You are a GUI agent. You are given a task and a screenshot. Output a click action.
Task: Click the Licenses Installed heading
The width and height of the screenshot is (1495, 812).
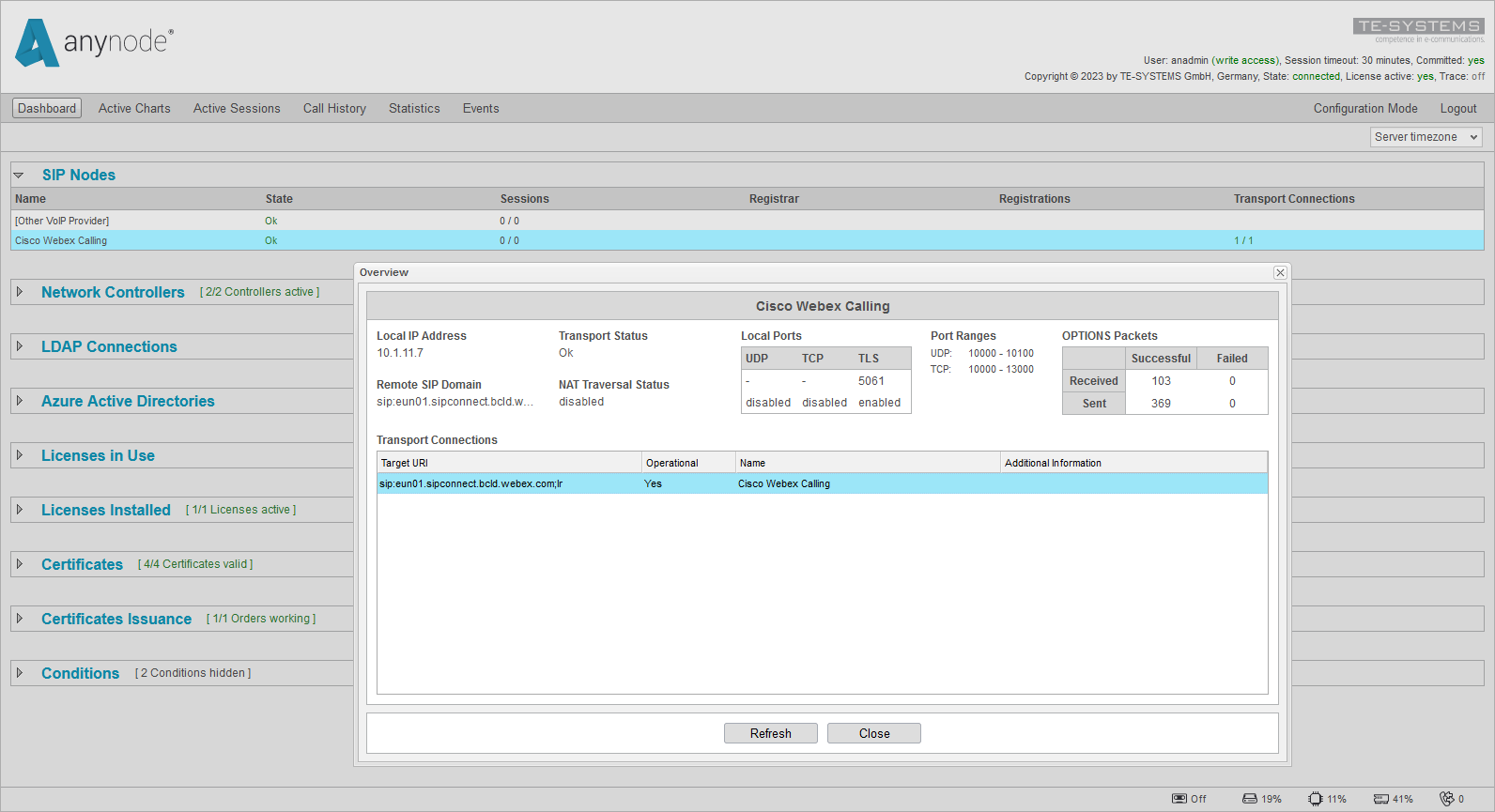[106, 510]
